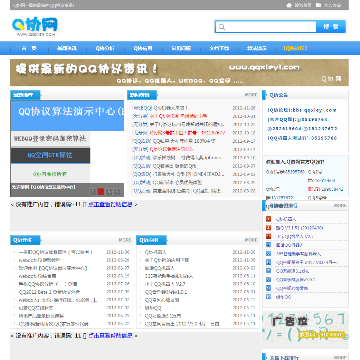Select the WEBQQ登录密码加密算法 slide item
360x360 pixels.
tap(50, 139)
